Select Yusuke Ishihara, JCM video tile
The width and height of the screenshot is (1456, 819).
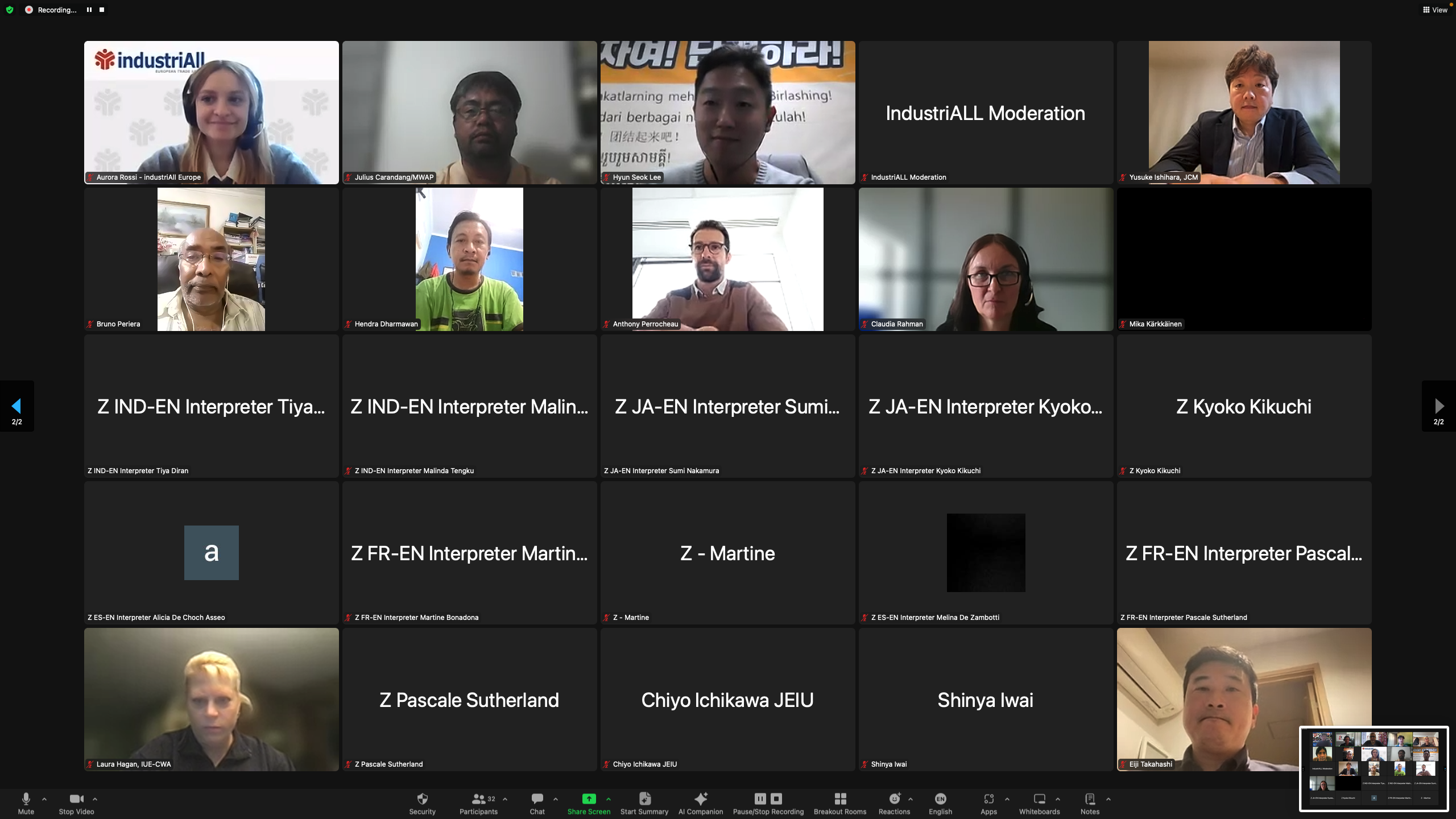click(1244, 113)
